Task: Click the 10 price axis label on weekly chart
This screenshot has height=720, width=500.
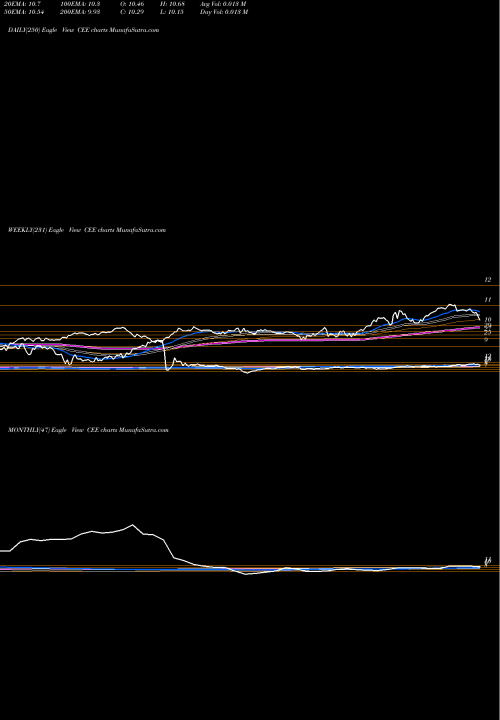Action: [x=489, y=320]
